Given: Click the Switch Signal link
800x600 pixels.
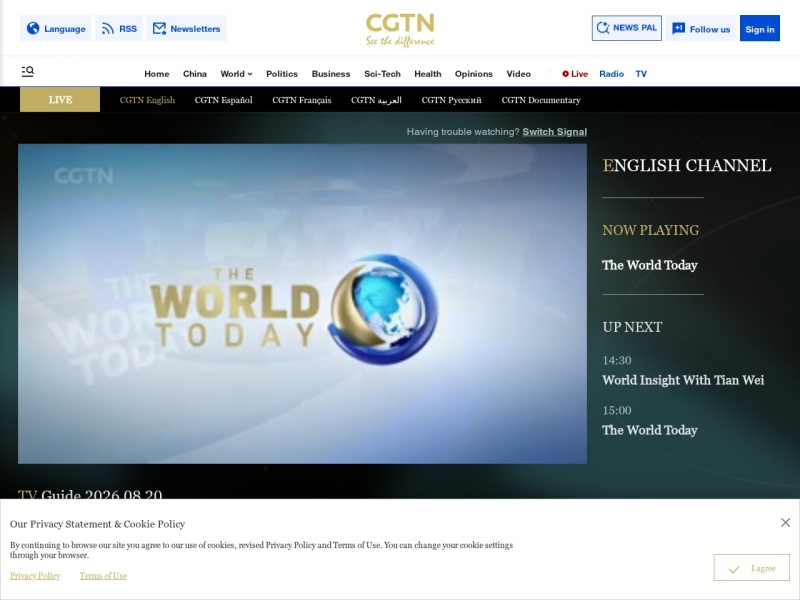Looking at the screenshot, I should click(555, 132).
